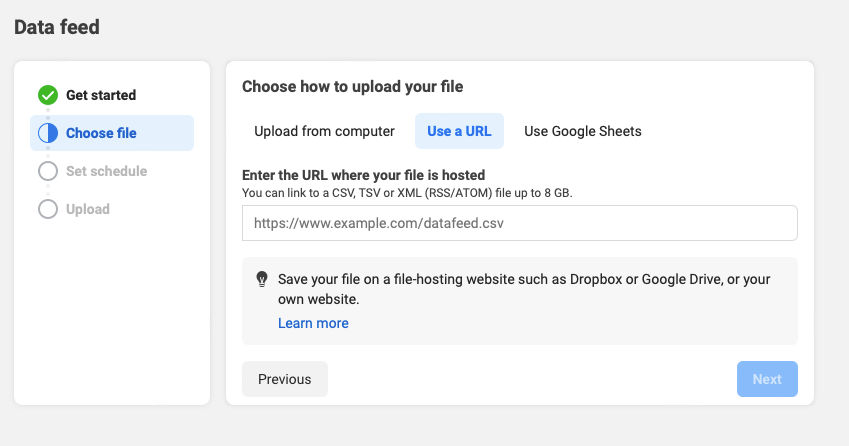The height and width of the screenshot is (446, 849).
Task: Open the Learn more link
Action: [313, 323]
